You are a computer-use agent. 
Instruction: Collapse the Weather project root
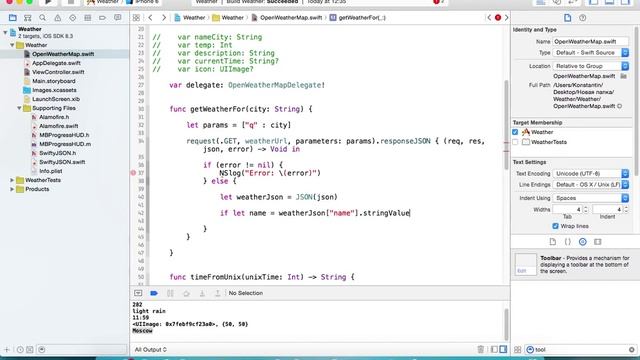pyautogui.click(x=5, y=32)
